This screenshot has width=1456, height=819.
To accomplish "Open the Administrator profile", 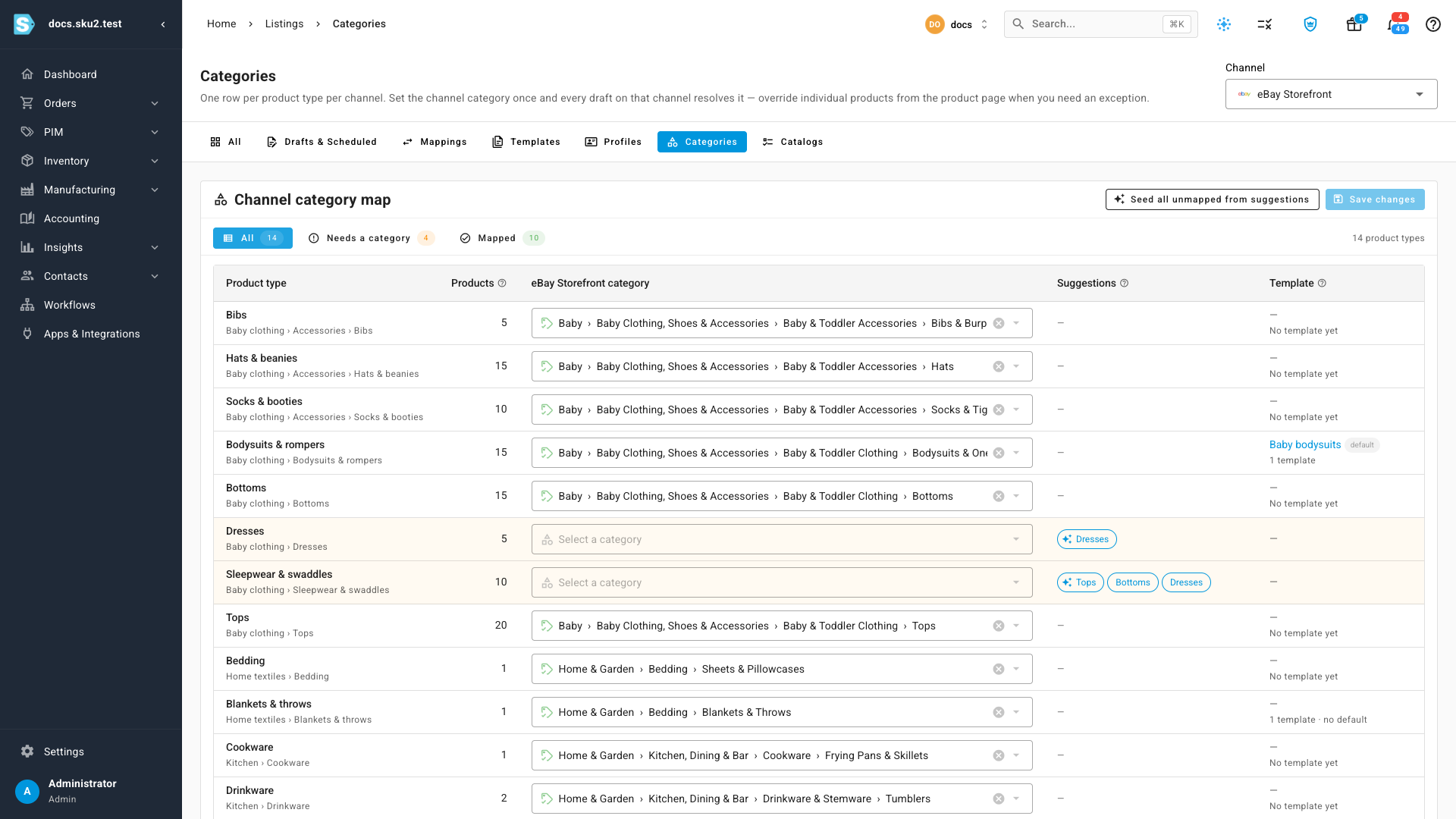I will (x=91, y=791).
